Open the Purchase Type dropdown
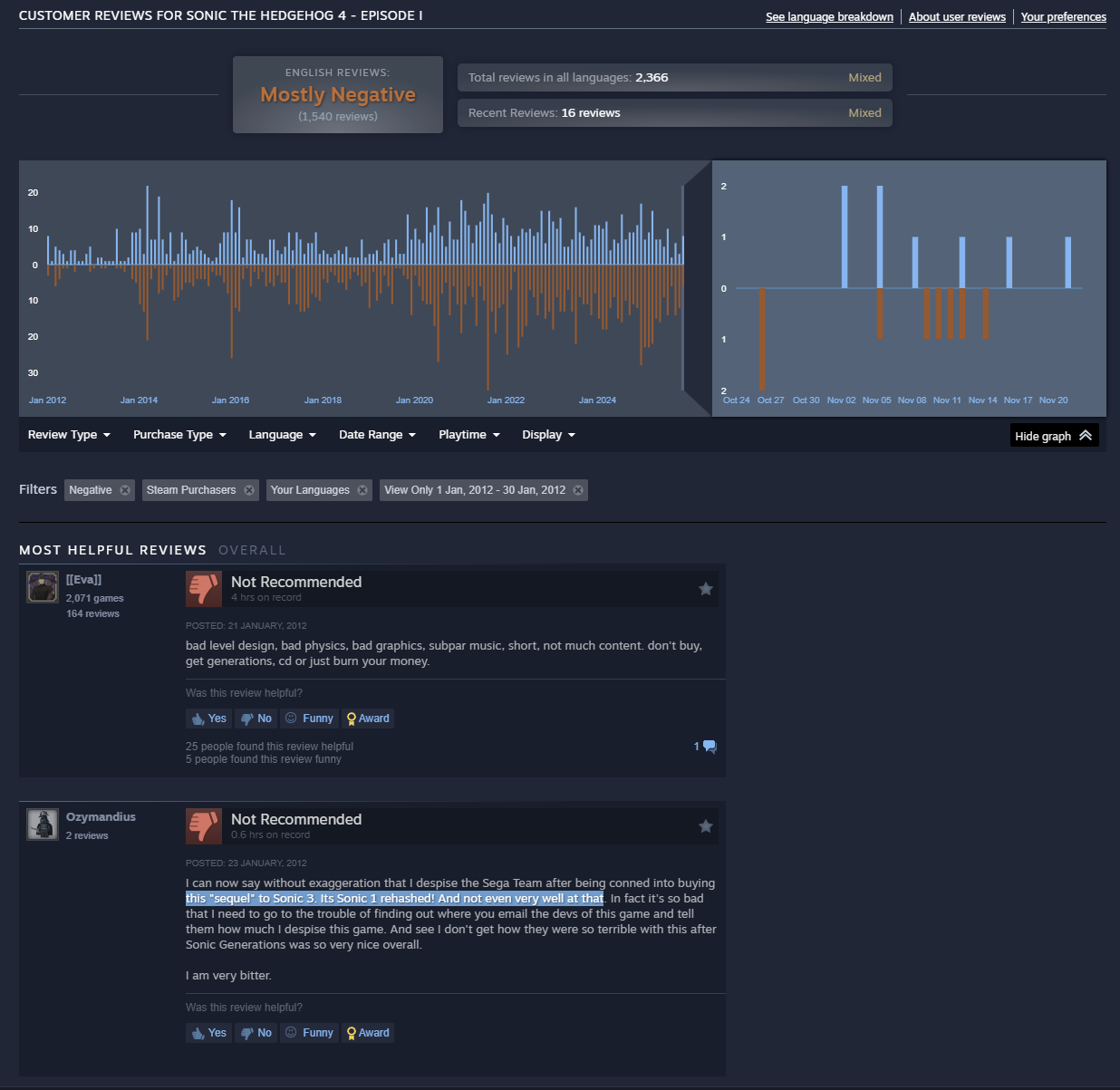The width and height of the screenshot is (1120, 1090). (179, 435)
